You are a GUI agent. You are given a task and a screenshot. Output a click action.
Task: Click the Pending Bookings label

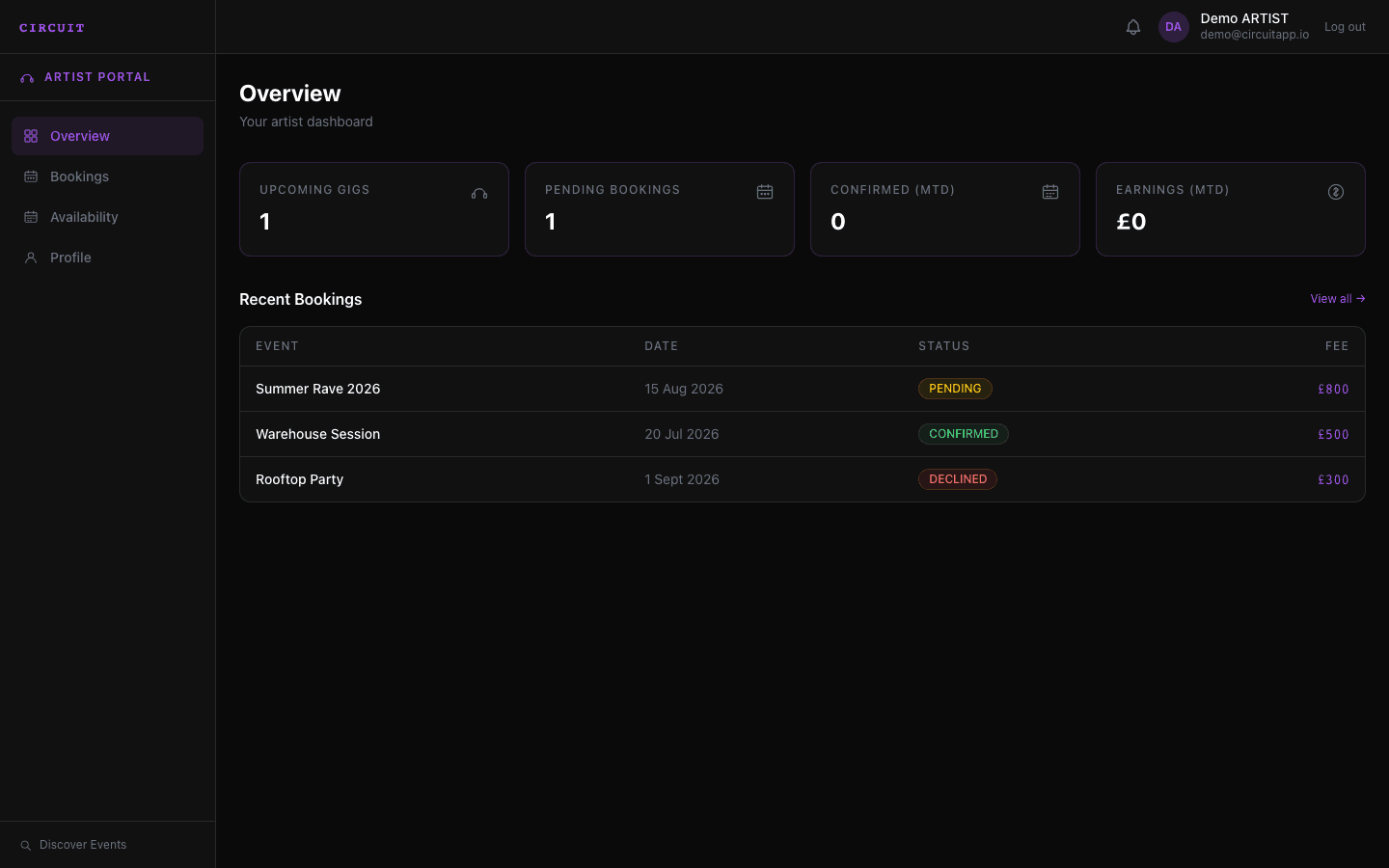pyautogui.click(x=613, y=190)
